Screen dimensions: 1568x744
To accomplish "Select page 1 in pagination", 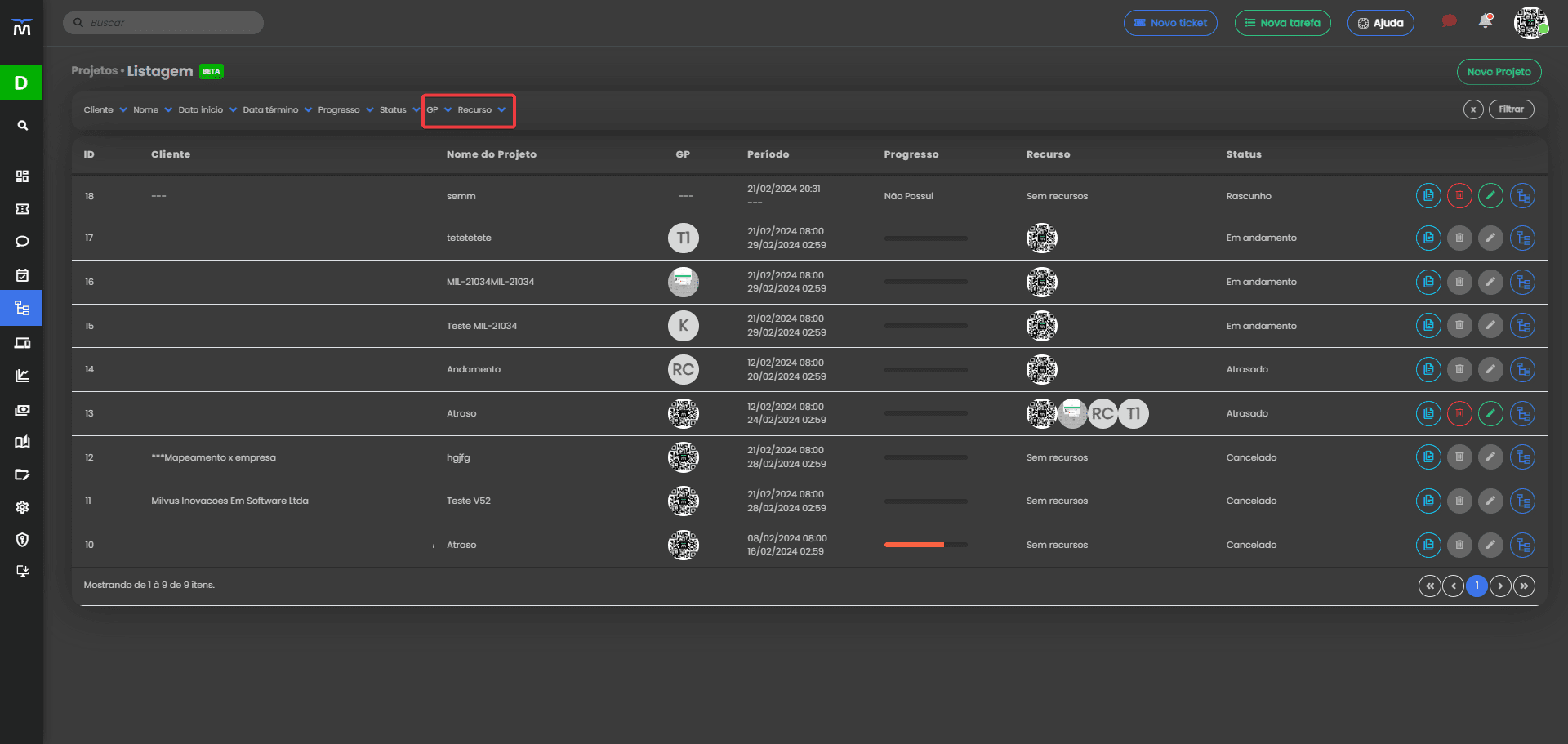I will point(1477,586).
